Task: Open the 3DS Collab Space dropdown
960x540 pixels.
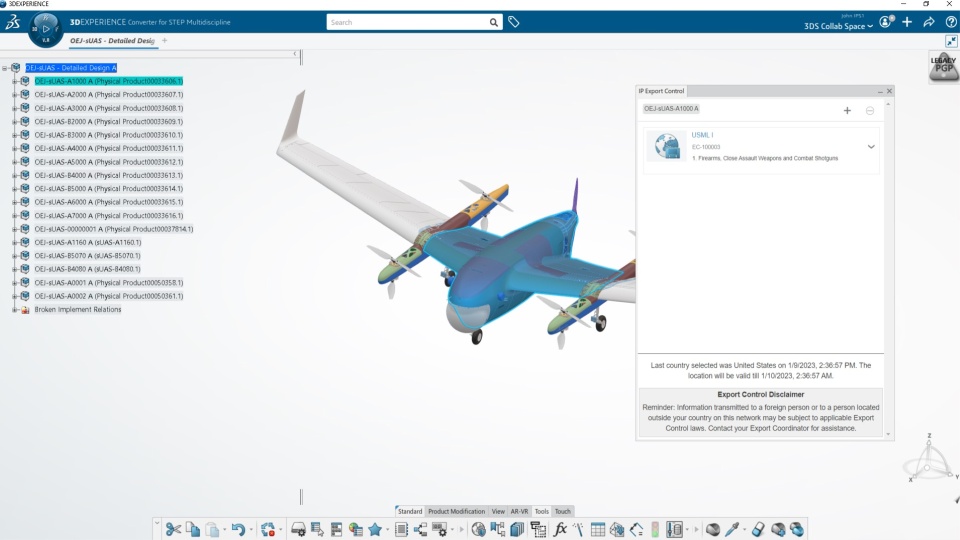Action: pyautogui.click(x=838, y=26)
